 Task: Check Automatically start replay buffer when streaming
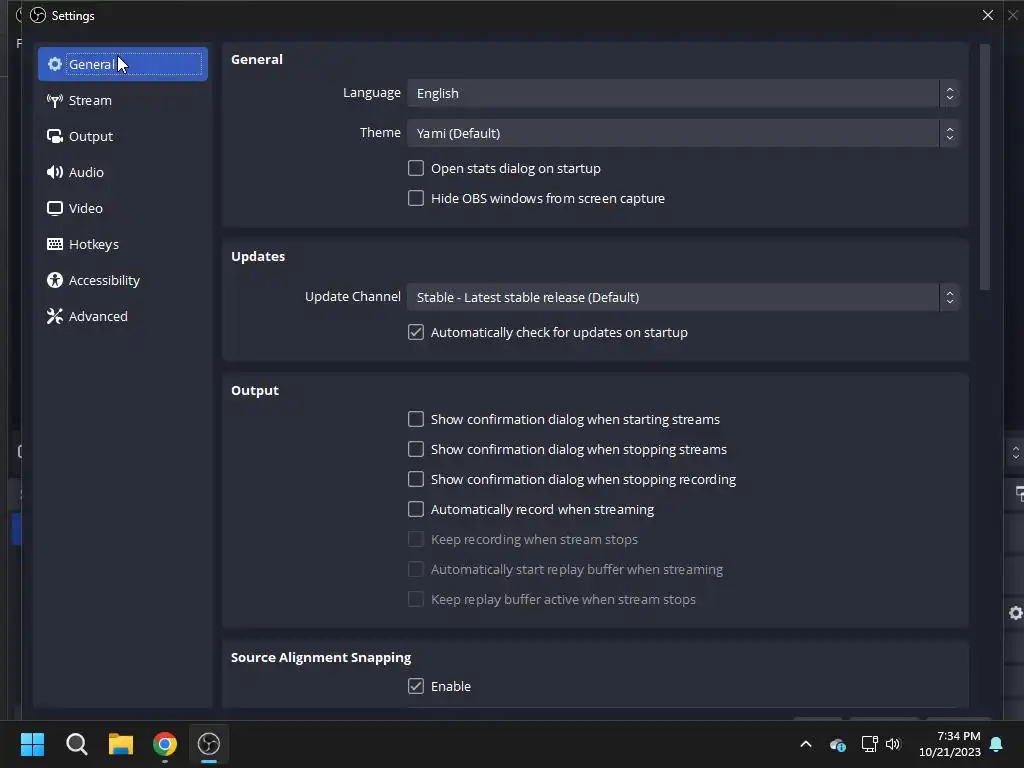pos(416,569)
